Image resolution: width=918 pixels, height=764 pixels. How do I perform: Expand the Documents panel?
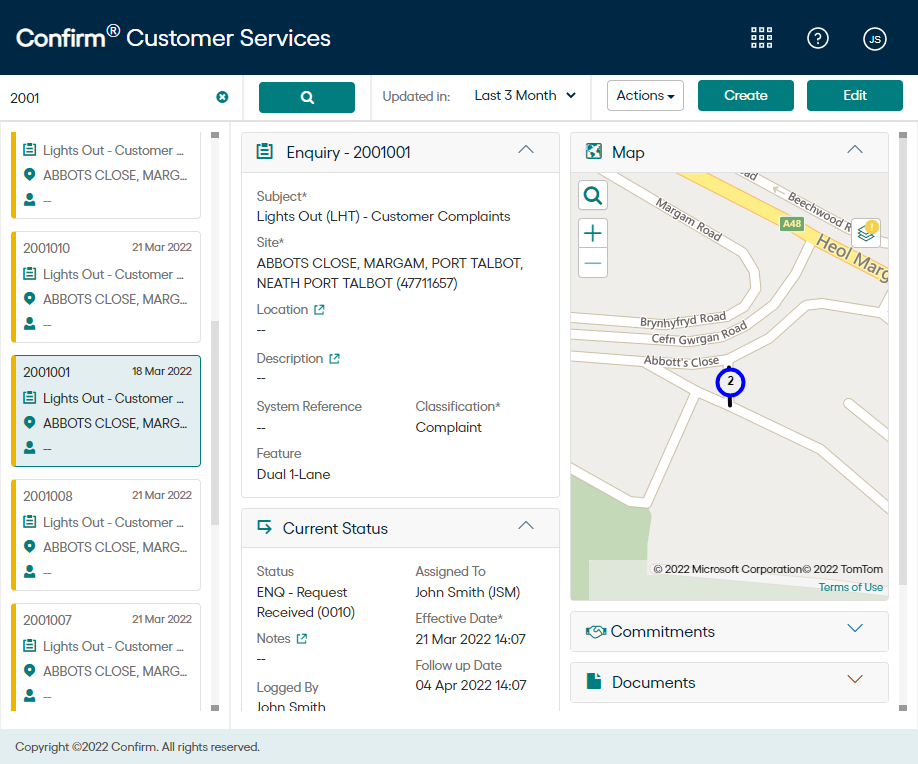coord(855,680)
